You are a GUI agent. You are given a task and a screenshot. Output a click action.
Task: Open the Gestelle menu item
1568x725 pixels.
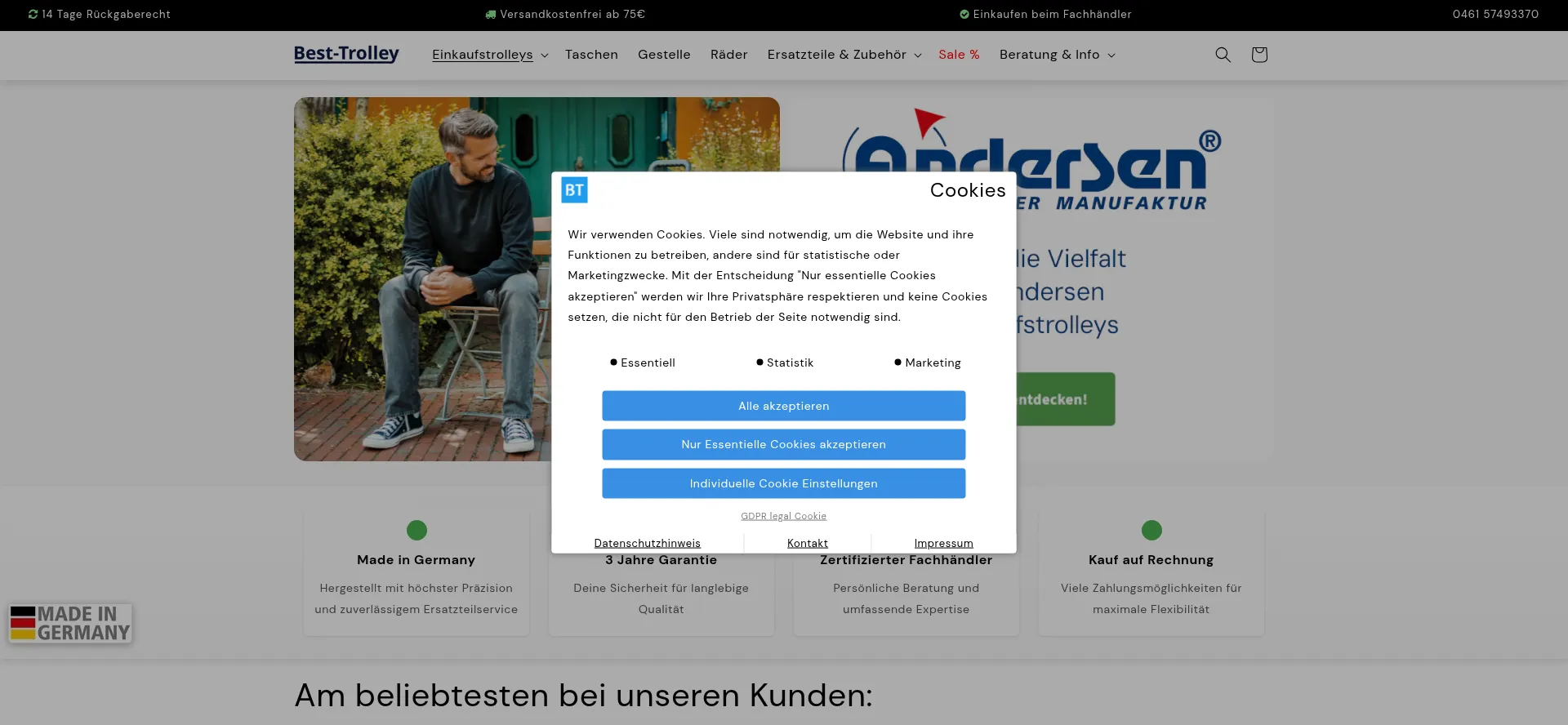[664, 55]
